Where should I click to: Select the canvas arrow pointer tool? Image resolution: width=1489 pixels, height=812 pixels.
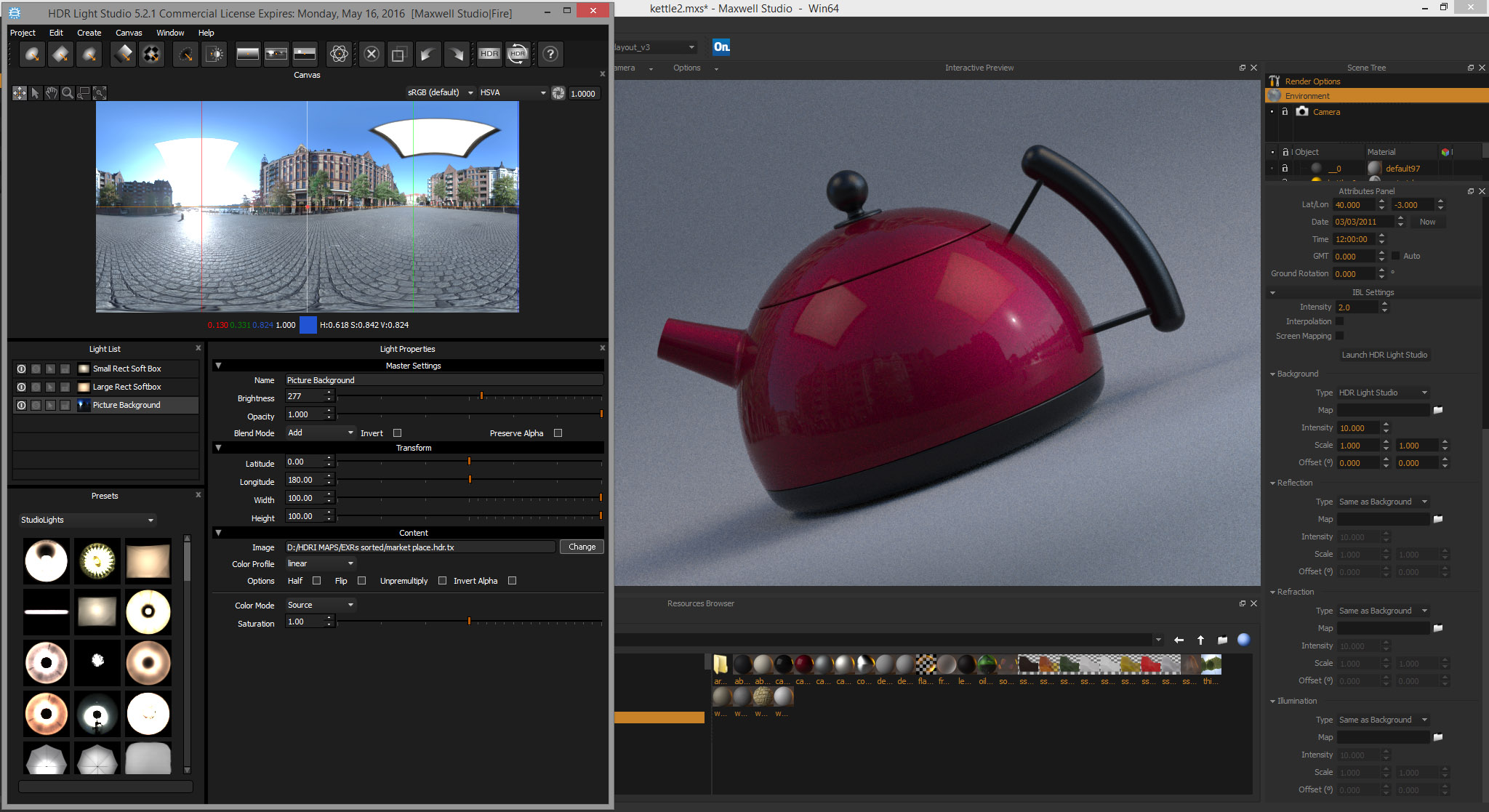point(35,93)
